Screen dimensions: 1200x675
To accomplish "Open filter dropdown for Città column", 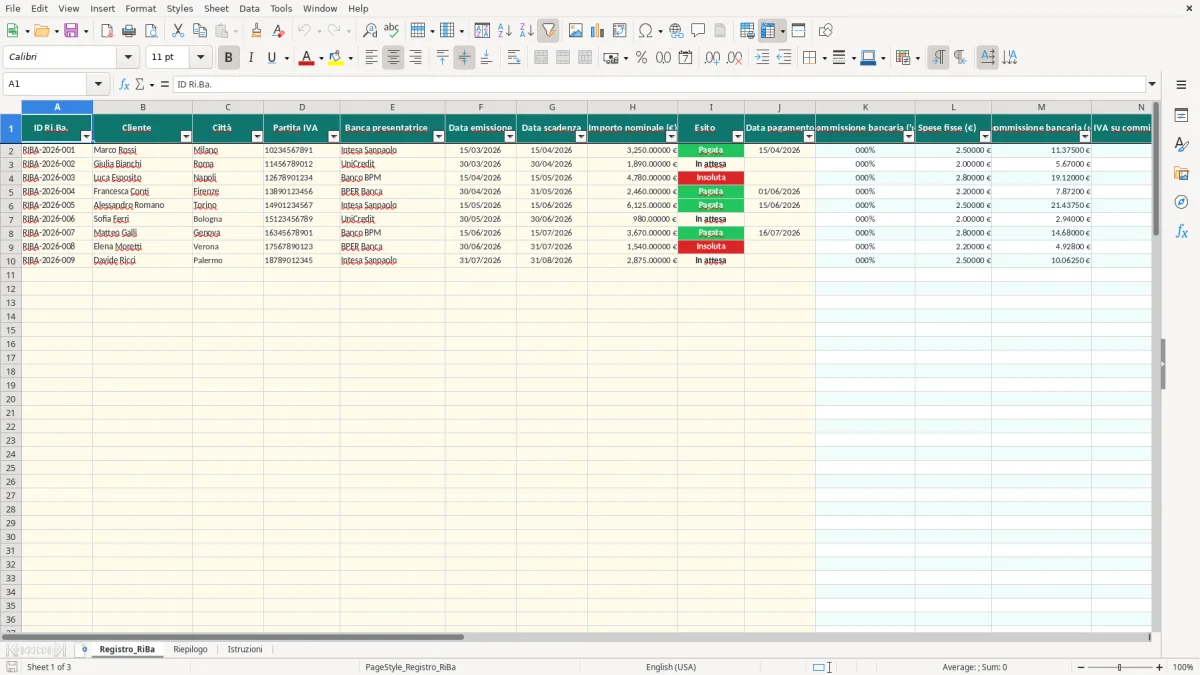I will click(x=257, y=136).
